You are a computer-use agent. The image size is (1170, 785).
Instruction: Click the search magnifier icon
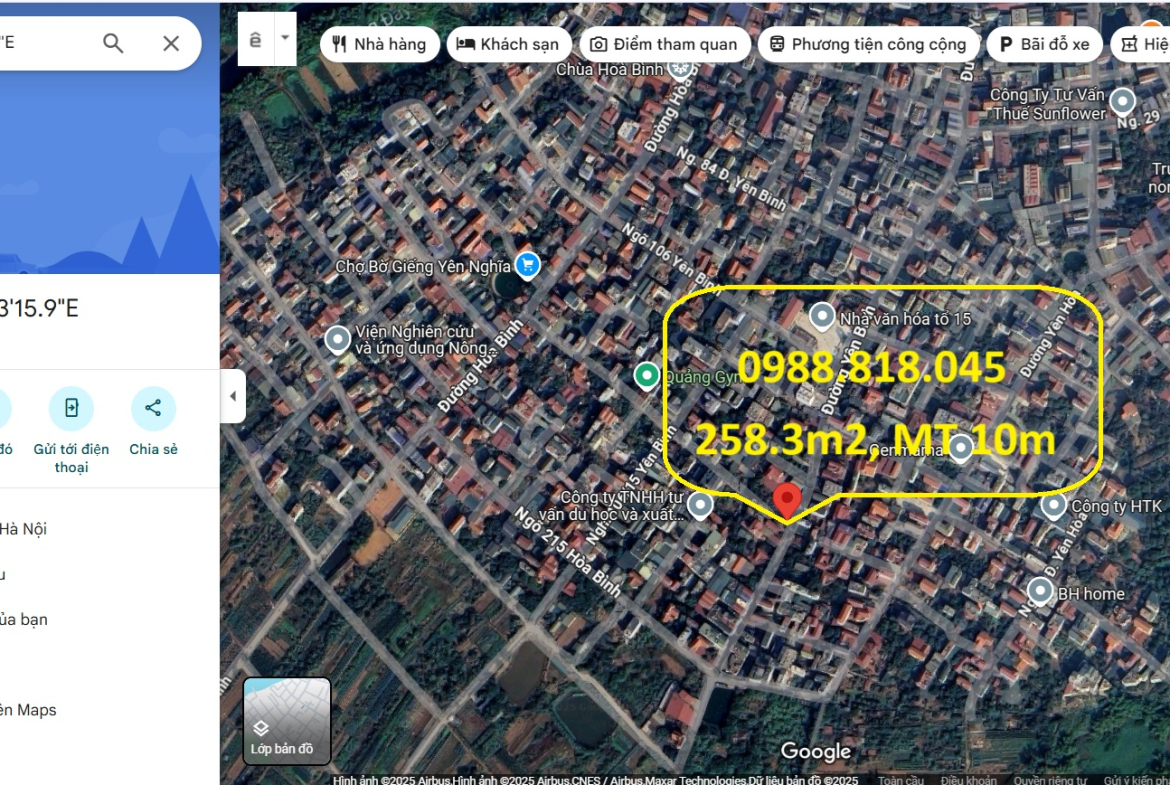[113, 43]
